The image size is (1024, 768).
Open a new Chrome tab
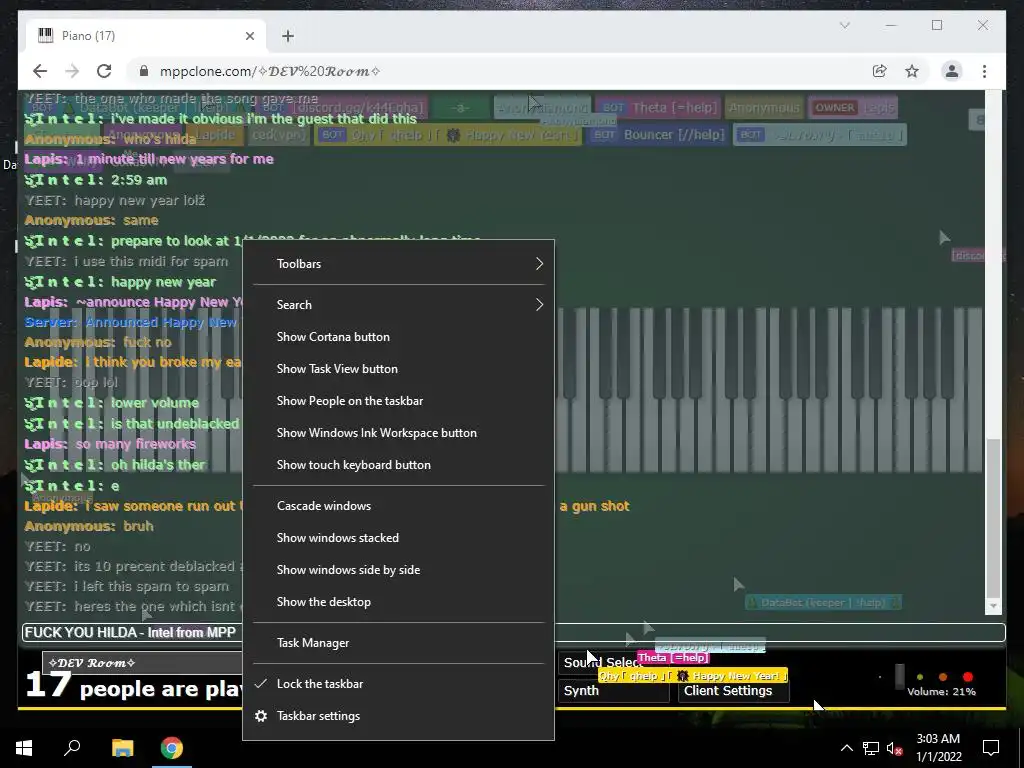click(x=288, y=36)
